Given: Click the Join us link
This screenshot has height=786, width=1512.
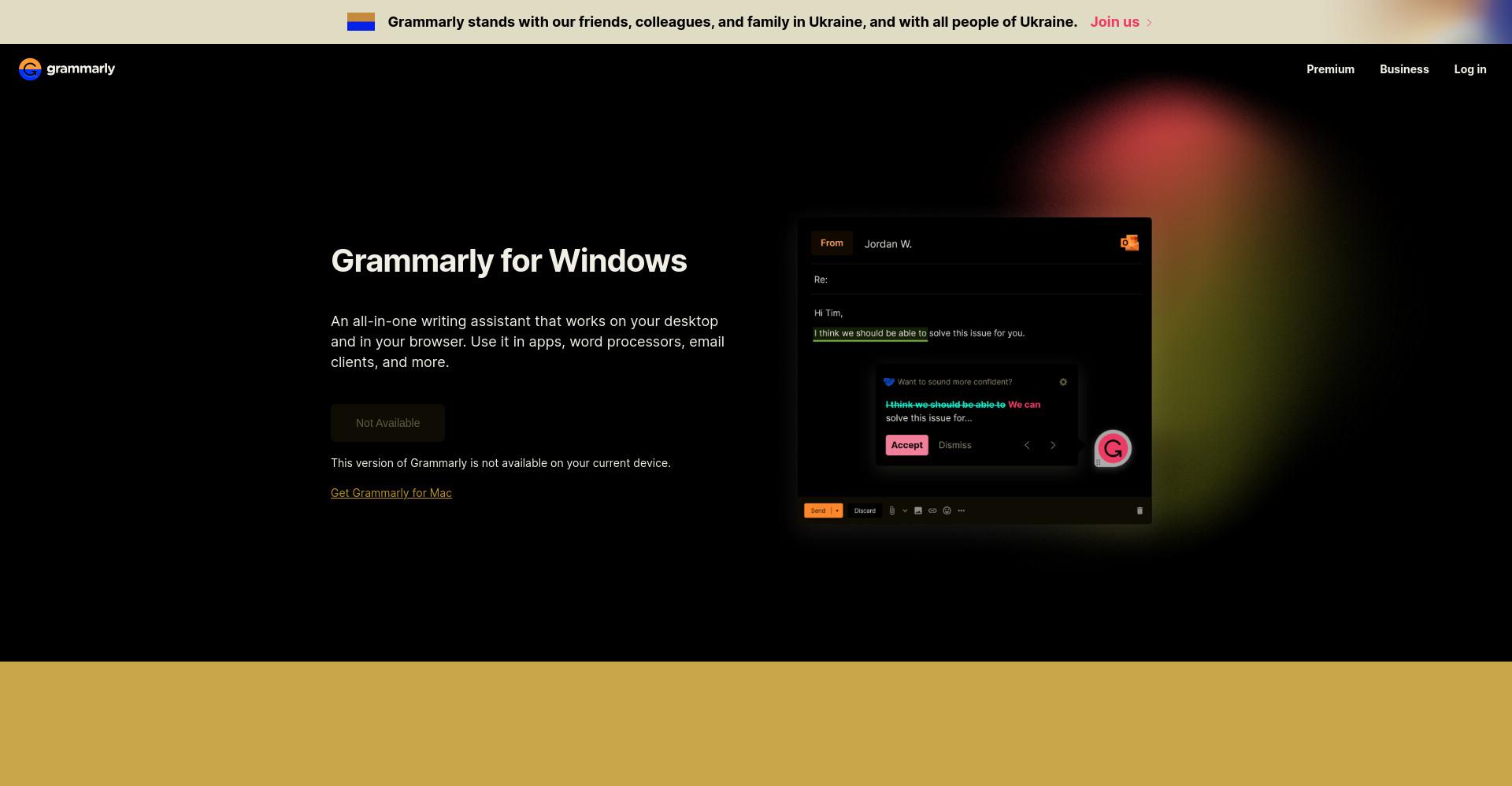Looking at the screenshot, I should pyautogui.click(x=1114, y=22).
